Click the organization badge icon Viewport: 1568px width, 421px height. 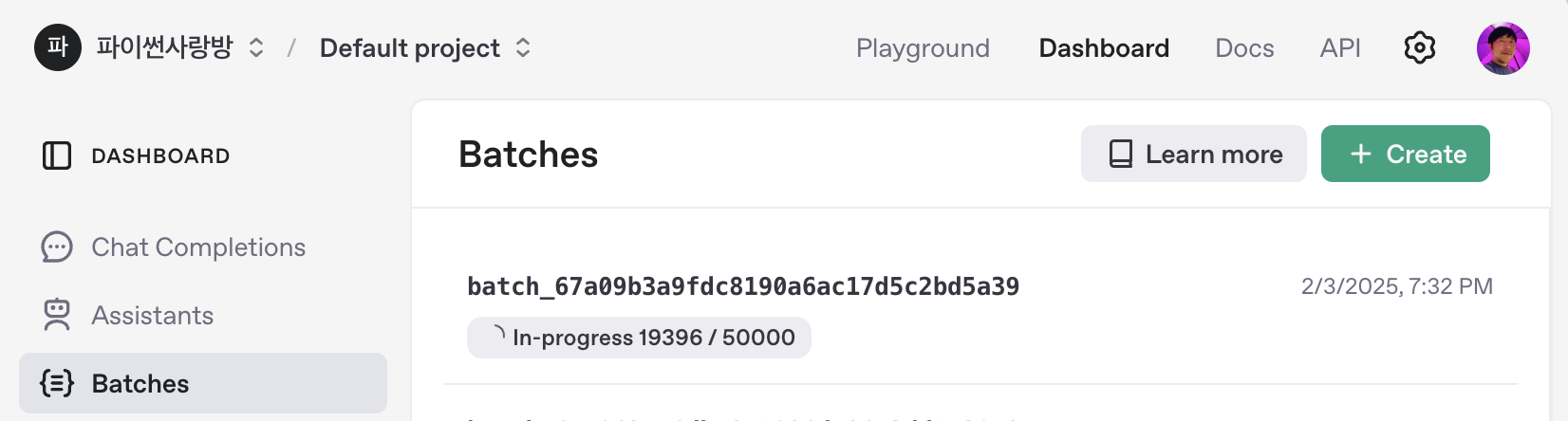tap(58, 47)
